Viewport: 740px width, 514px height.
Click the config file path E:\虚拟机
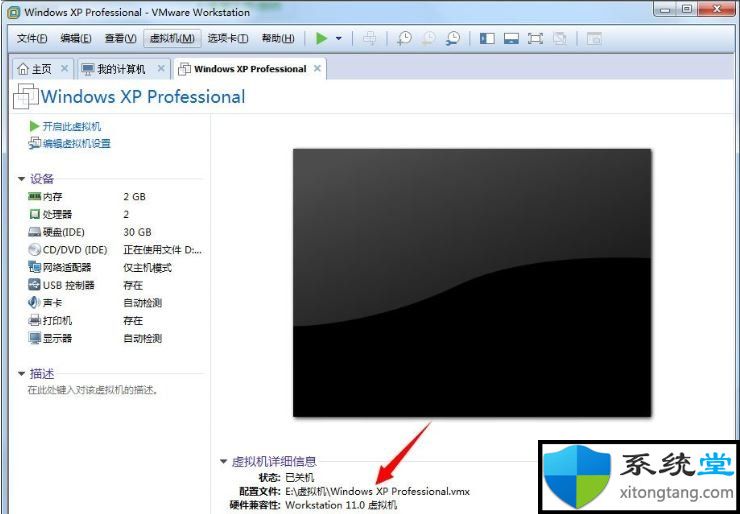click(x=378, y=491)
